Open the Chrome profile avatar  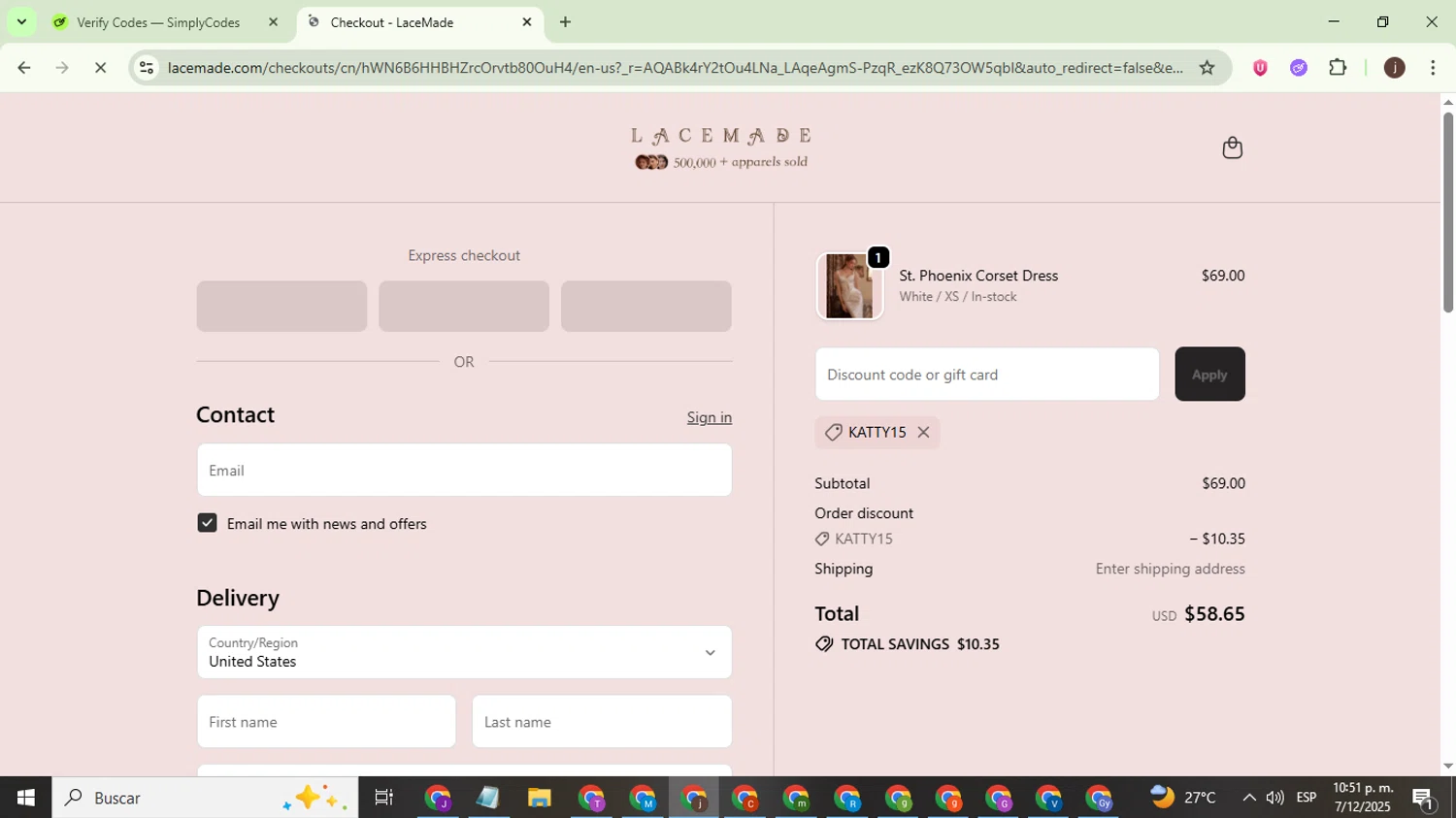click(x=1394, y=68)
